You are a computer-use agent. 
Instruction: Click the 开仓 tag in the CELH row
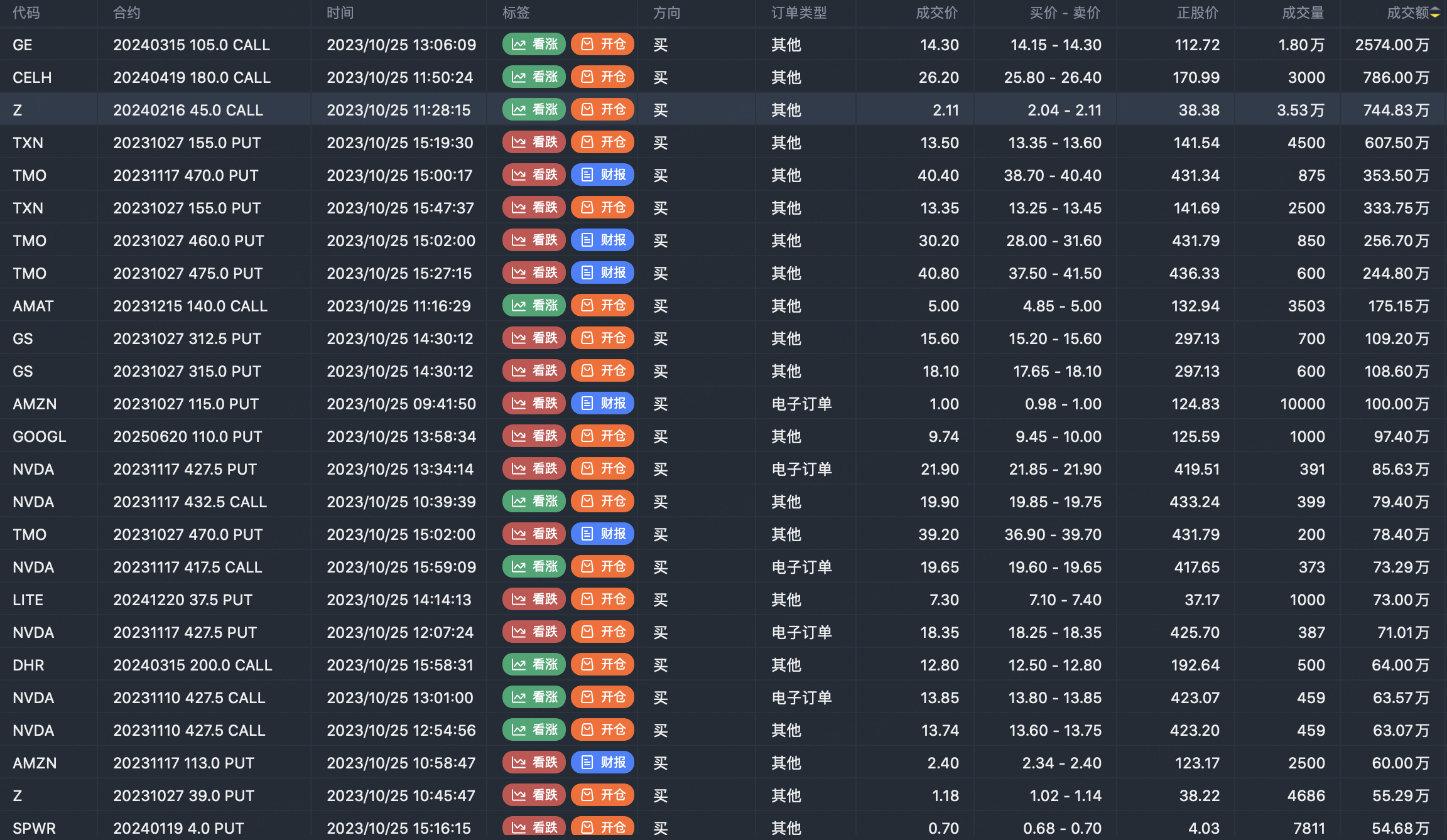click(603, 77)
